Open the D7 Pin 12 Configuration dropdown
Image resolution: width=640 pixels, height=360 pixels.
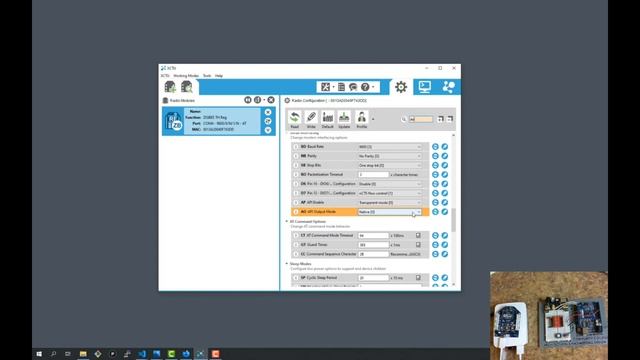[x=390, y=193]
